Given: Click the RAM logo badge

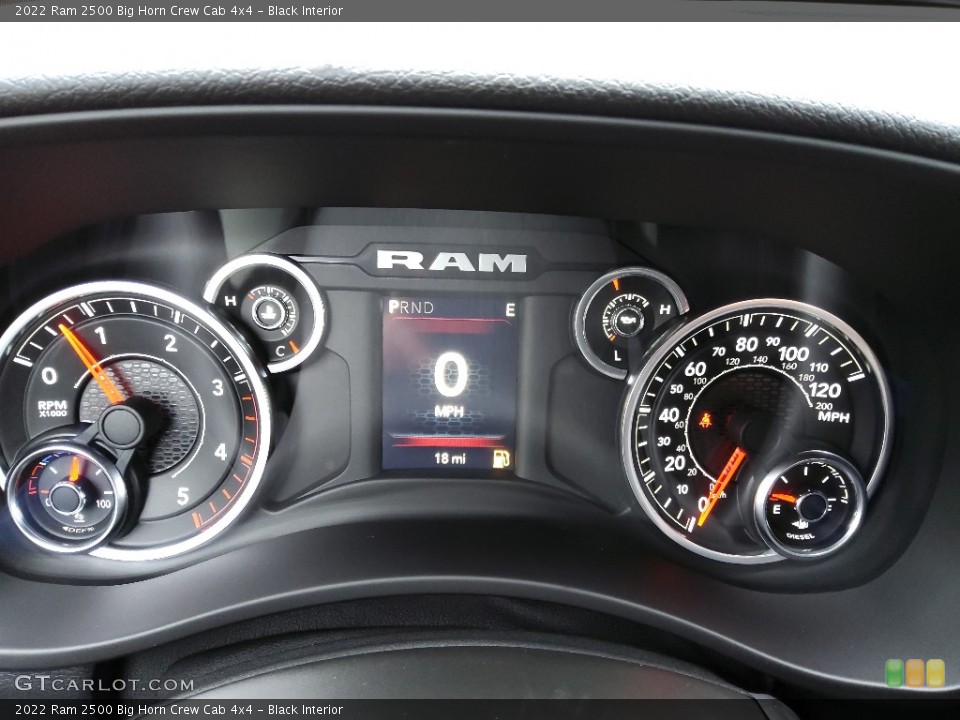Looking at the screenshot, I should tap(451, 261).
